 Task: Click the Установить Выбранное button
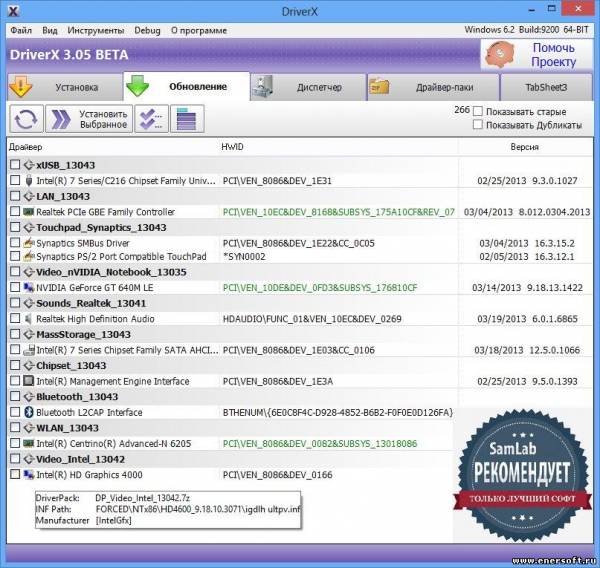[89, 119]
